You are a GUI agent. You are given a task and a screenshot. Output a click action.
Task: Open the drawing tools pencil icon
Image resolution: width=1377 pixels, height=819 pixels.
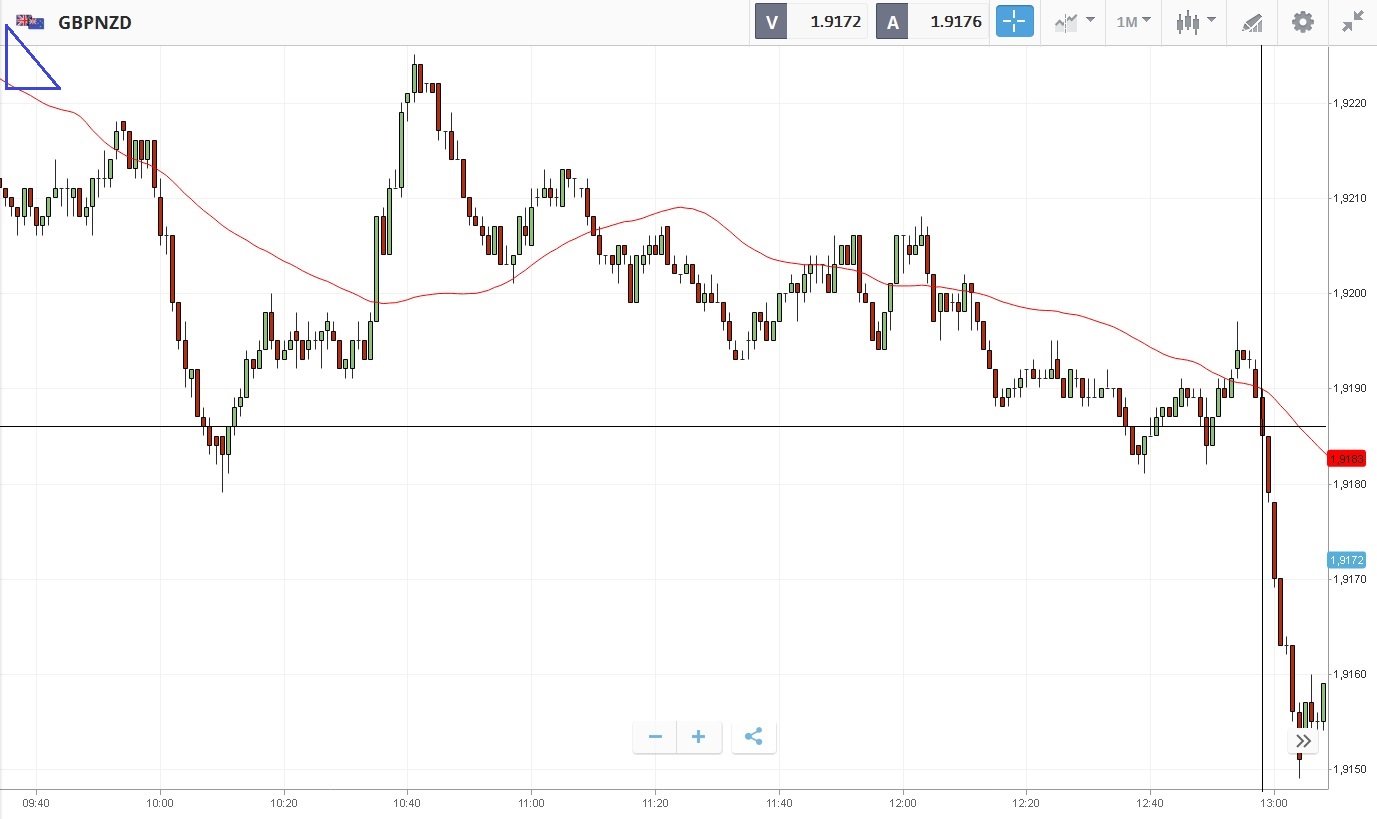pos(1251,22)
